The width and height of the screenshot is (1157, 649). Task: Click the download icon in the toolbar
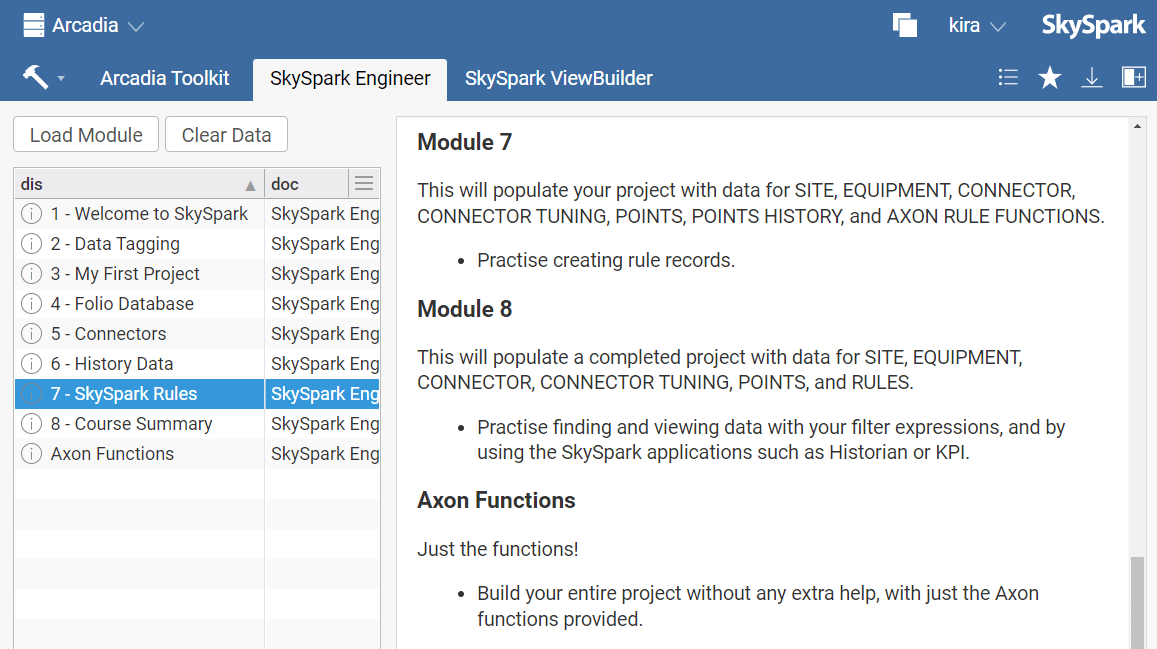(1091, 77)
